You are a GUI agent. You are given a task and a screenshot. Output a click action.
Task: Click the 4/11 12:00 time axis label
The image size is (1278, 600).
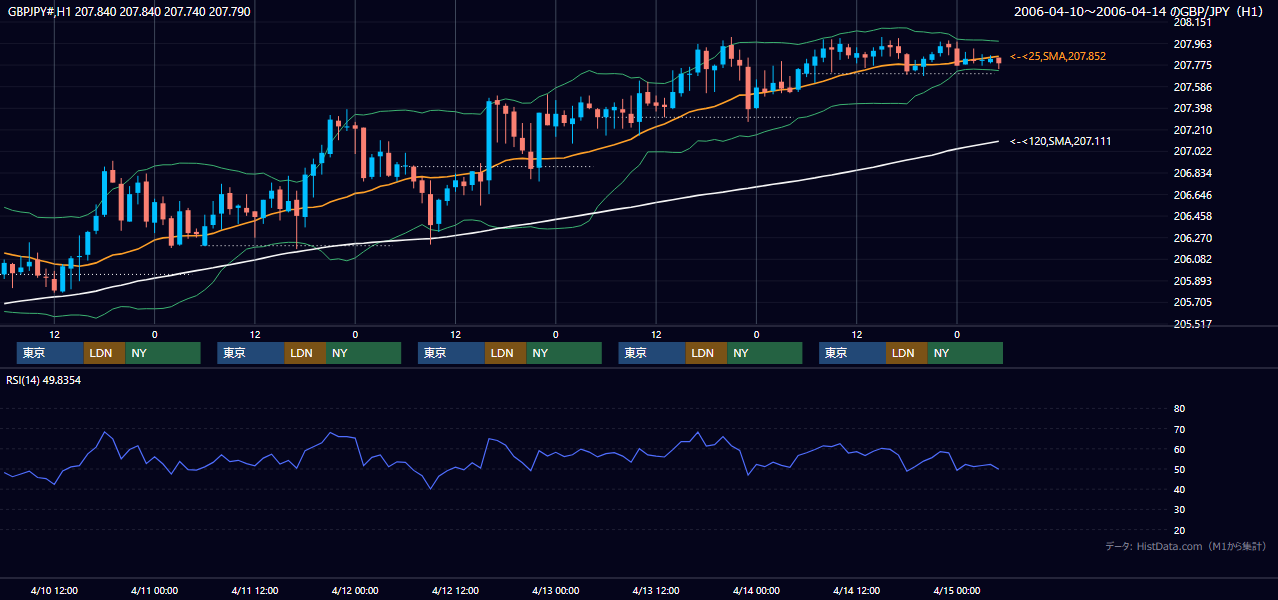[x=254, y=590]
